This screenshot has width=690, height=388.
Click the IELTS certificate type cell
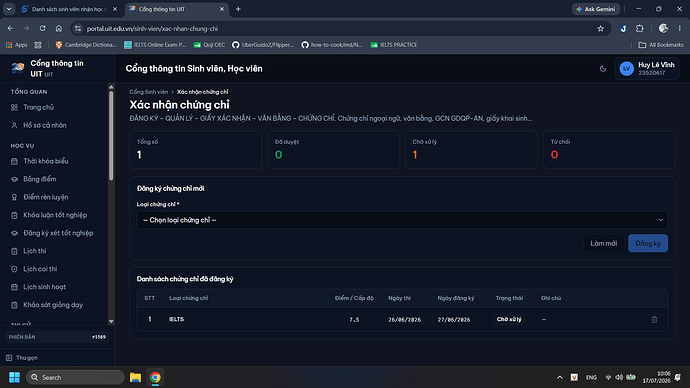coord(176,319)
